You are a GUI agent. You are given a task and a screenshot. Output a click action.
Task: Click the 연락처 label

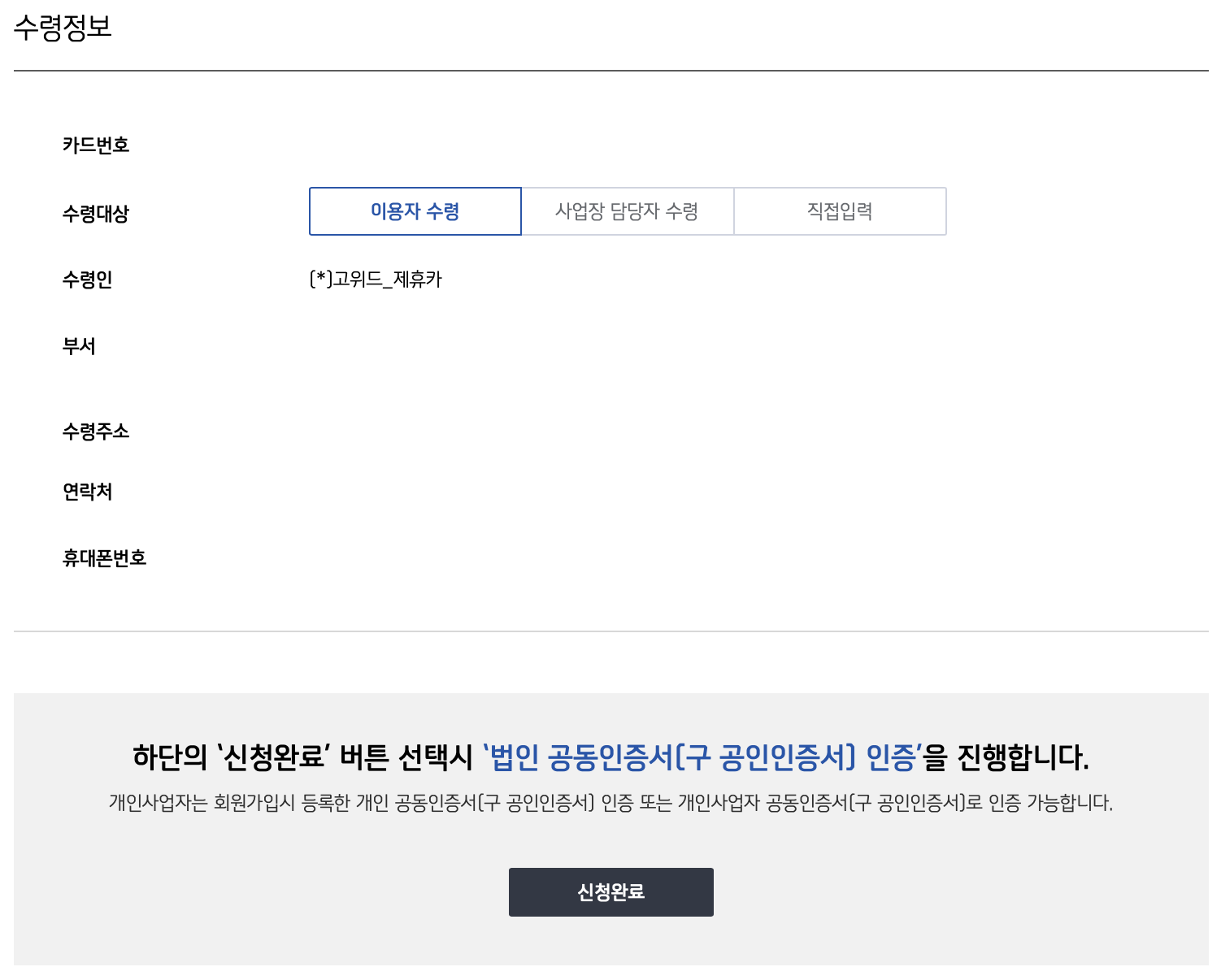88,492
